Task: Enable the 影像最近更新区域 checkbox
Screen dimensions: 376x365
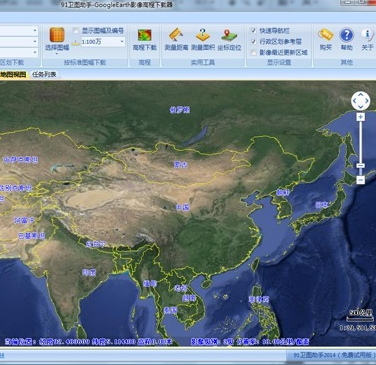Action: pos(254,53)
